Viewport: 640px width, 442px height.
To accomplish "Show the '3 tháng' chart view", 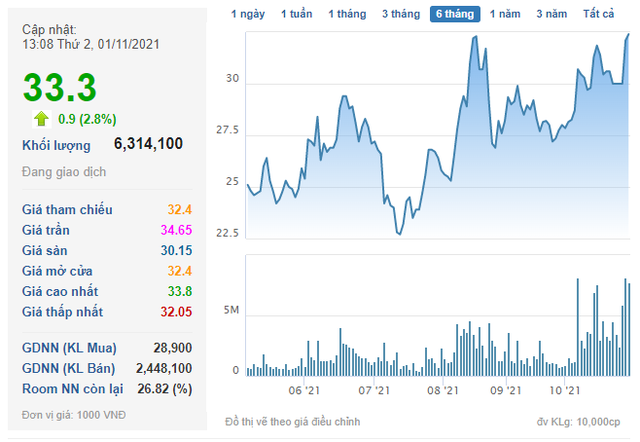I will click(400, 14).
